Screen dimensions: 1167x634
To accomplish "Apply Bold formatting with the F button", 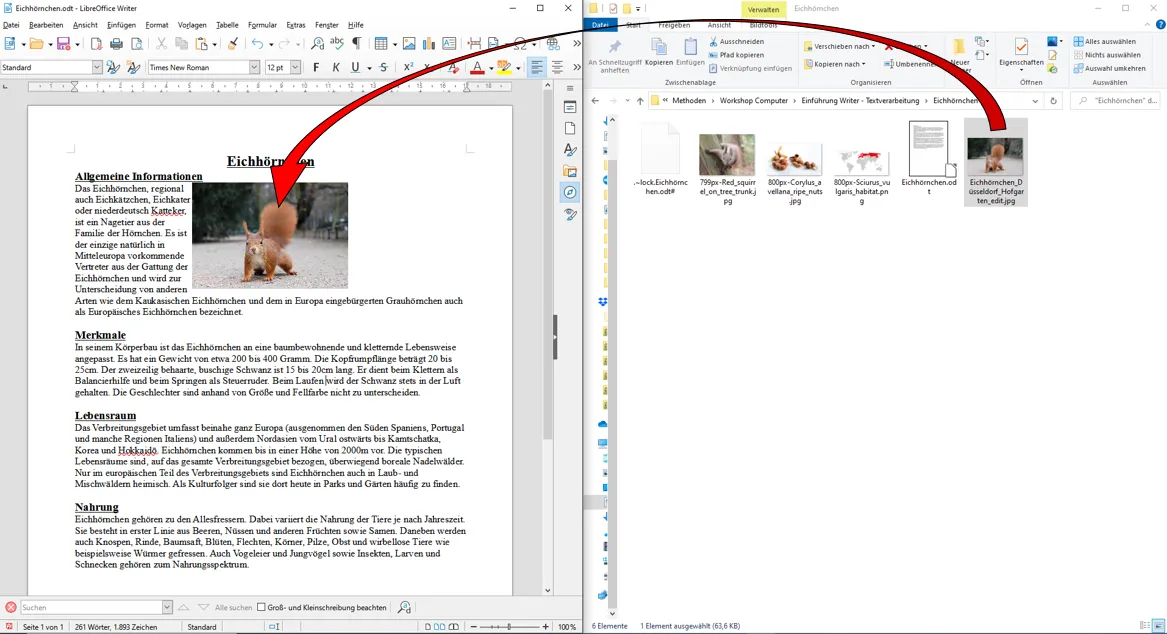I will tap(316, 68).
